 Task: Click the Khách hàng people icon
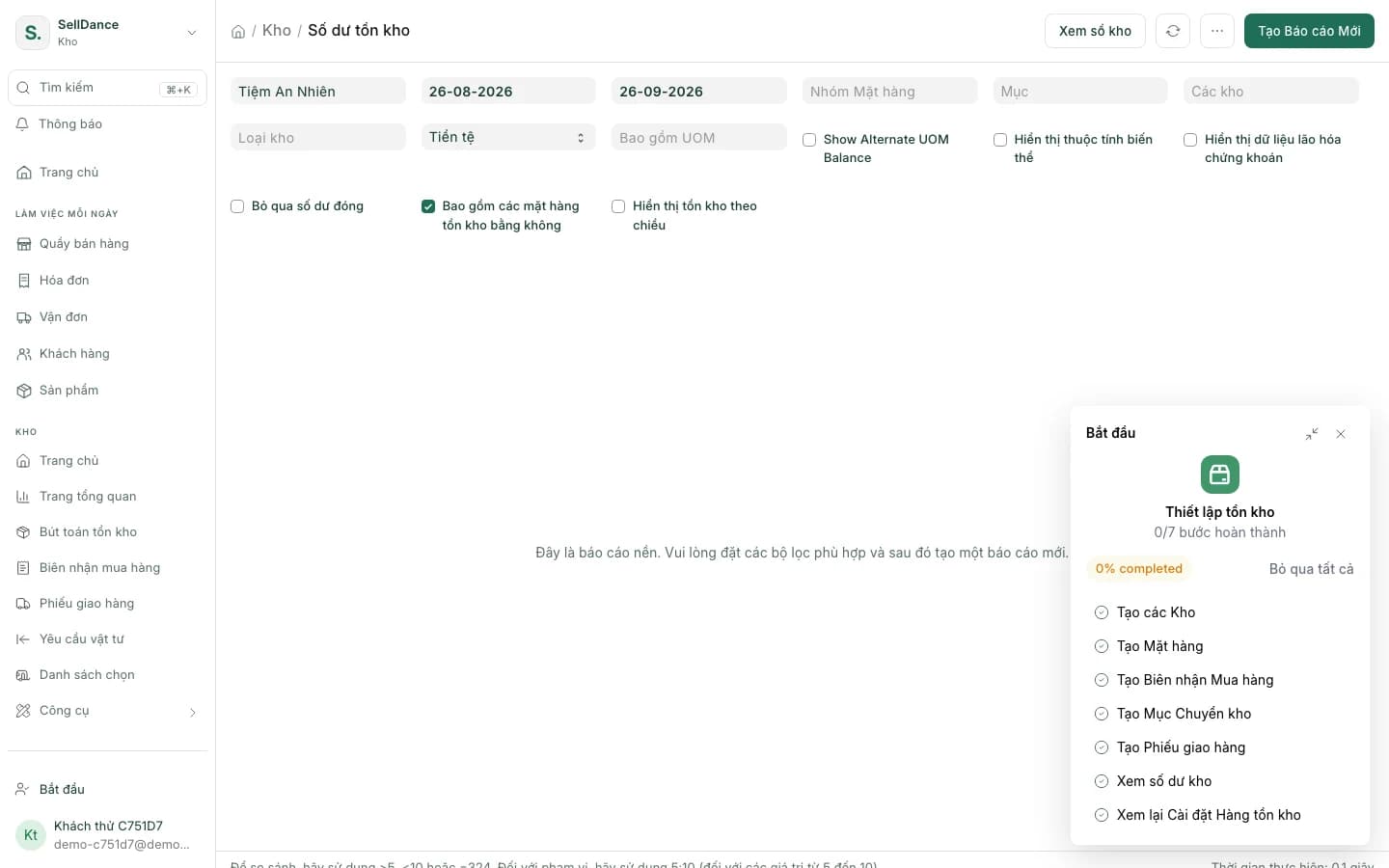(24, 354)
